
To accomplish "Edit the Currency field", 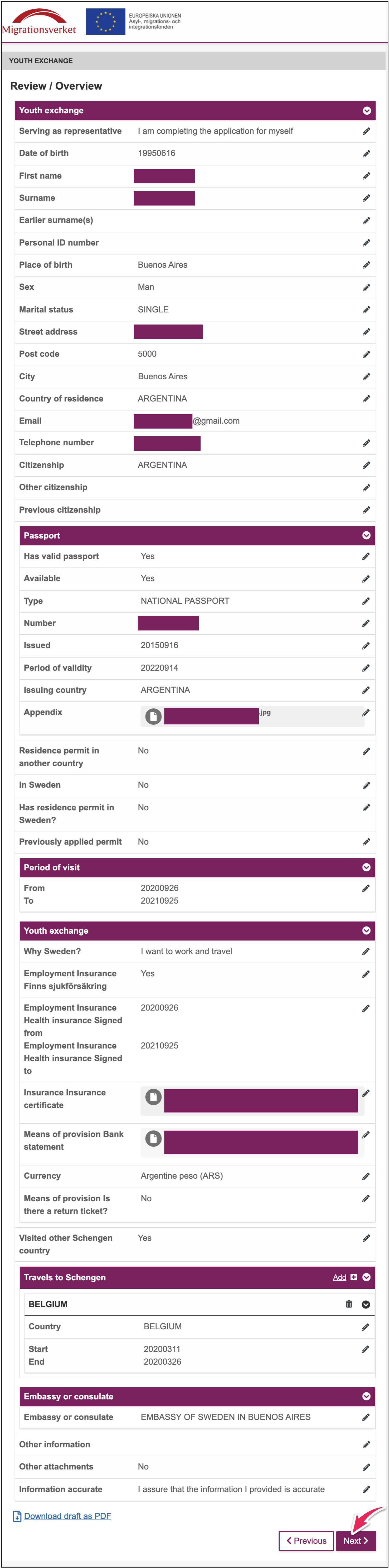I will pos(366,1177).
